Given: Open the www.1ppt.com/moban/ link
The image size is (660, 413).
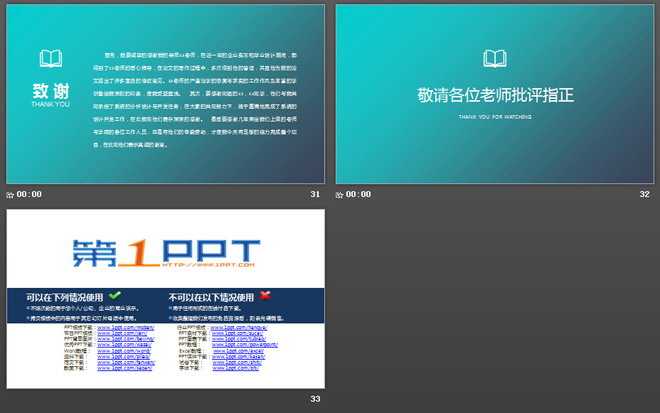Looking at the screenshot, I should pos(126,328).
